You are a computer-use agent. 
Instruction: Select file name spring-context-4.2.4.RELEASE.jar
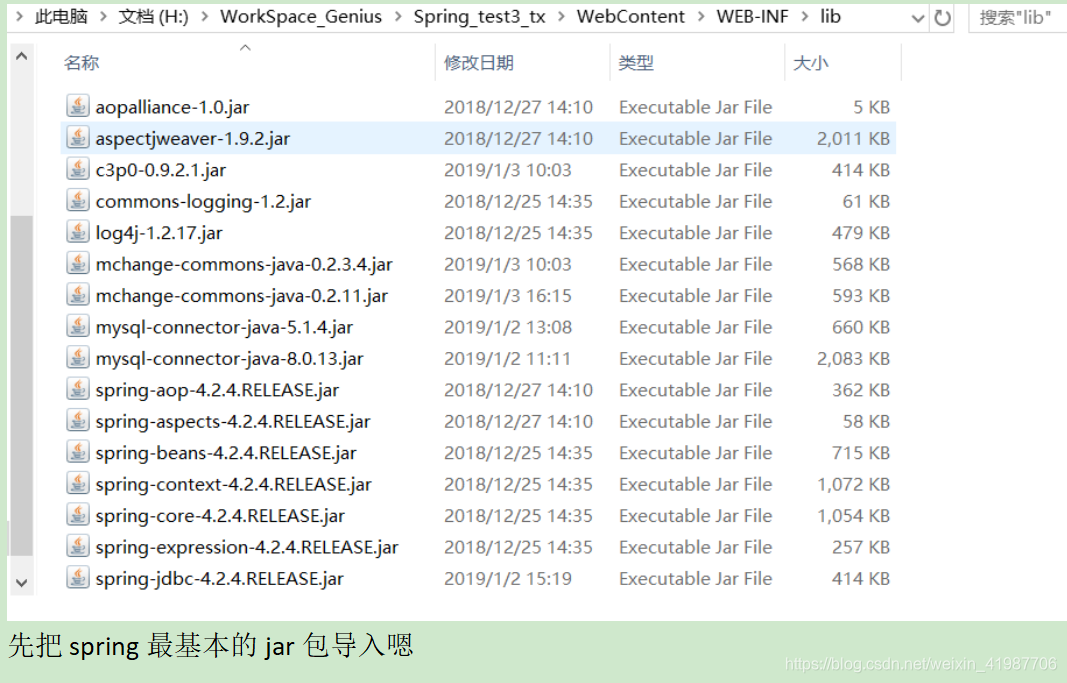pos(233,484)
